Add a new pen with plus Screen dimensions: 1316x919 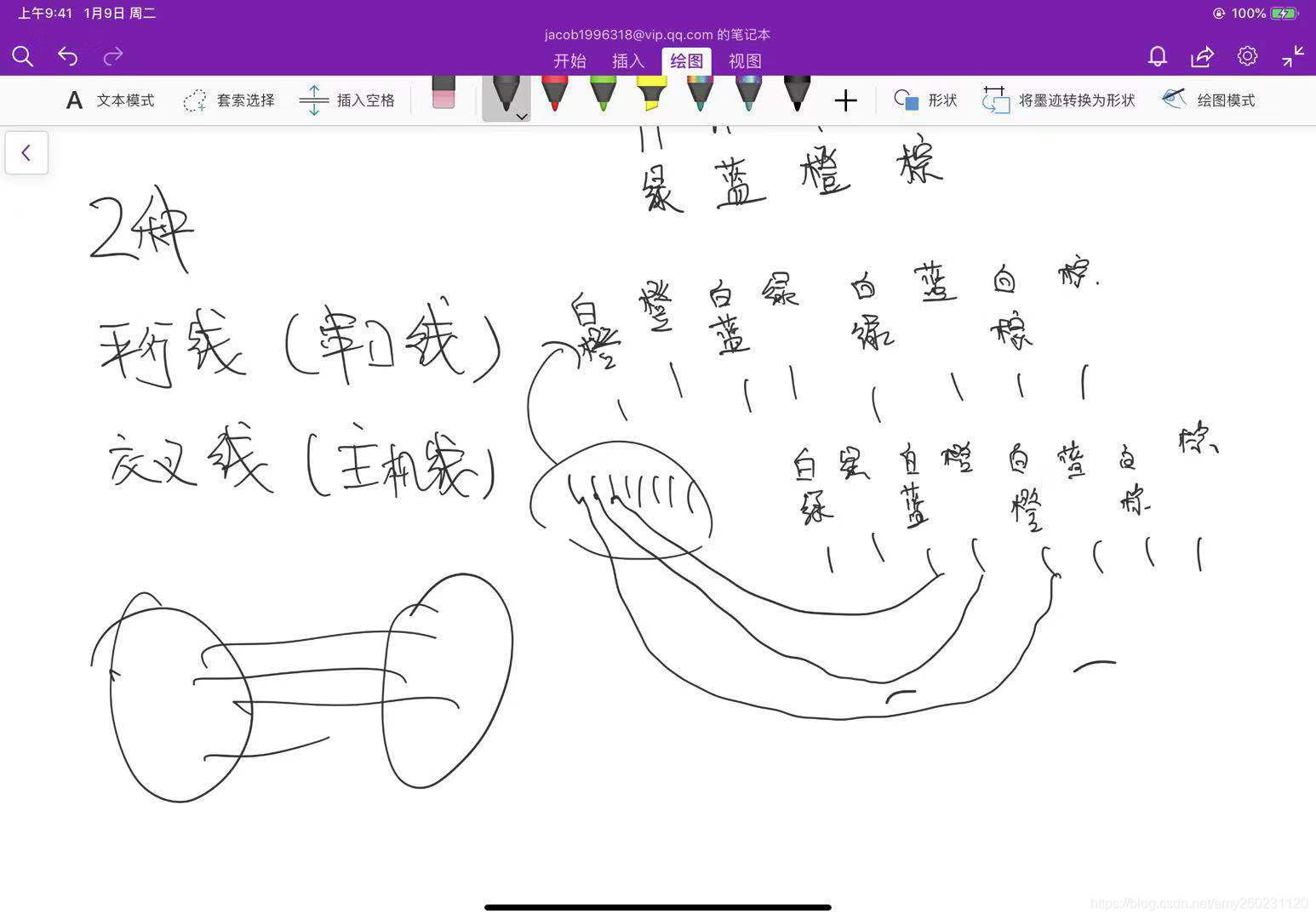click(845, 101)
